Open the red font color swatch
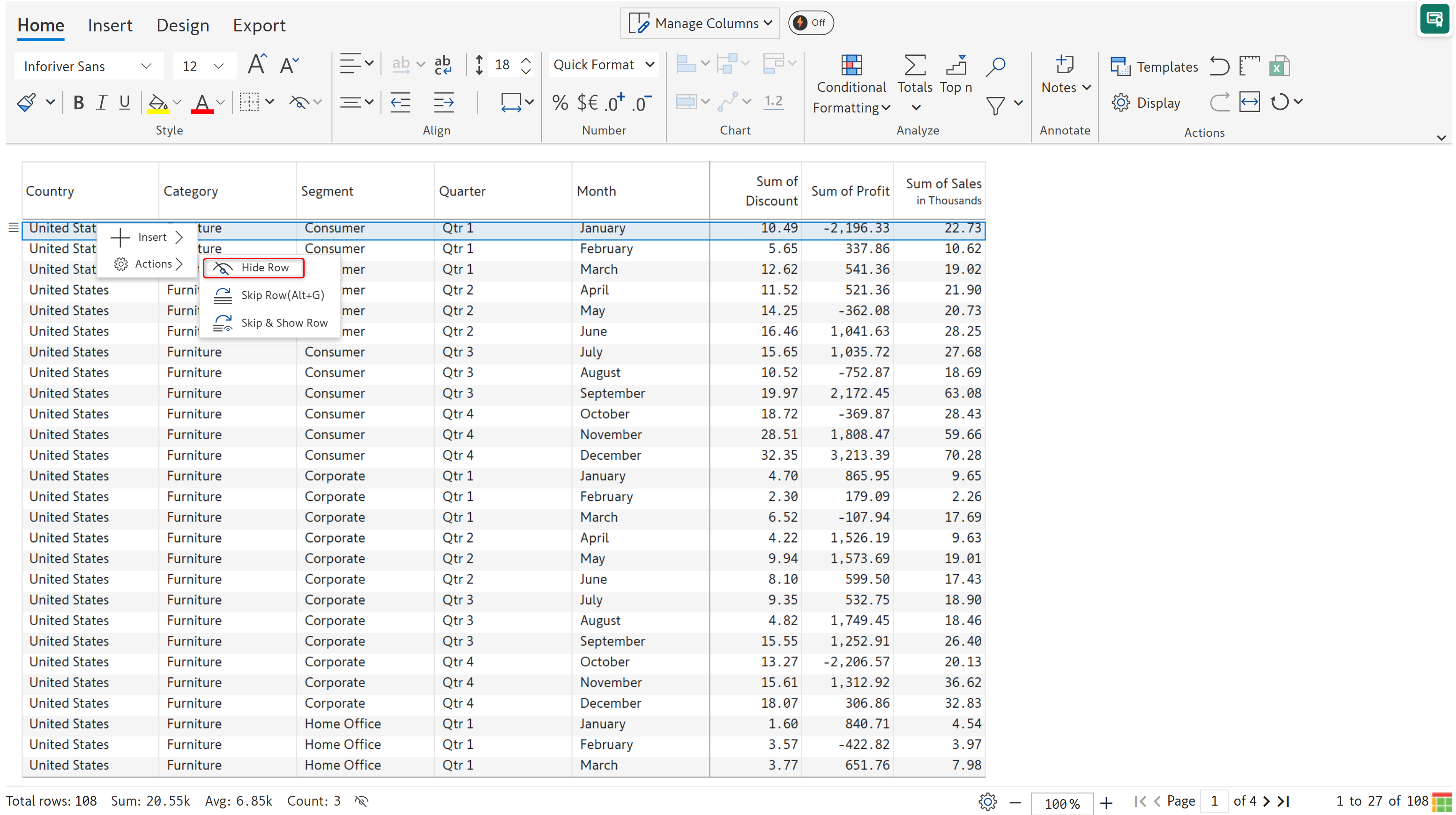The image size is (1456, 815). pos(202,104)
